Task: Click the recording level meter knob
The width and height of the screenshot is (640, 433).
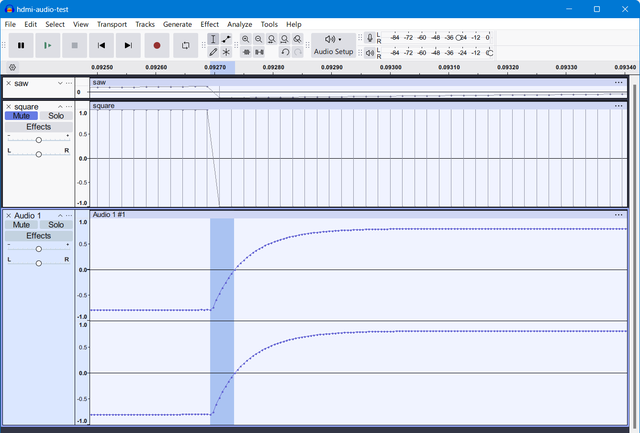Action: pyautogui.click(x=458, y=38)
